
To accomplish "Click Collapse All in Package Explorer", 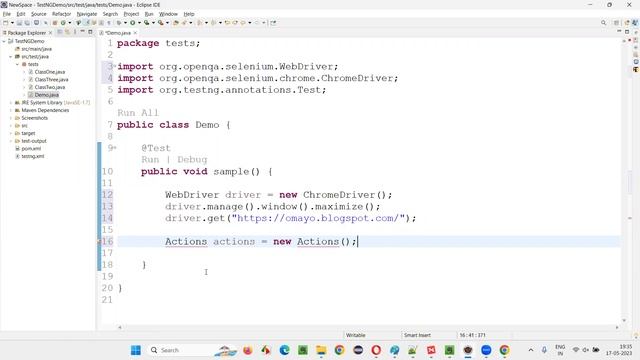I will pyautogui.click(x=60, y=32).
